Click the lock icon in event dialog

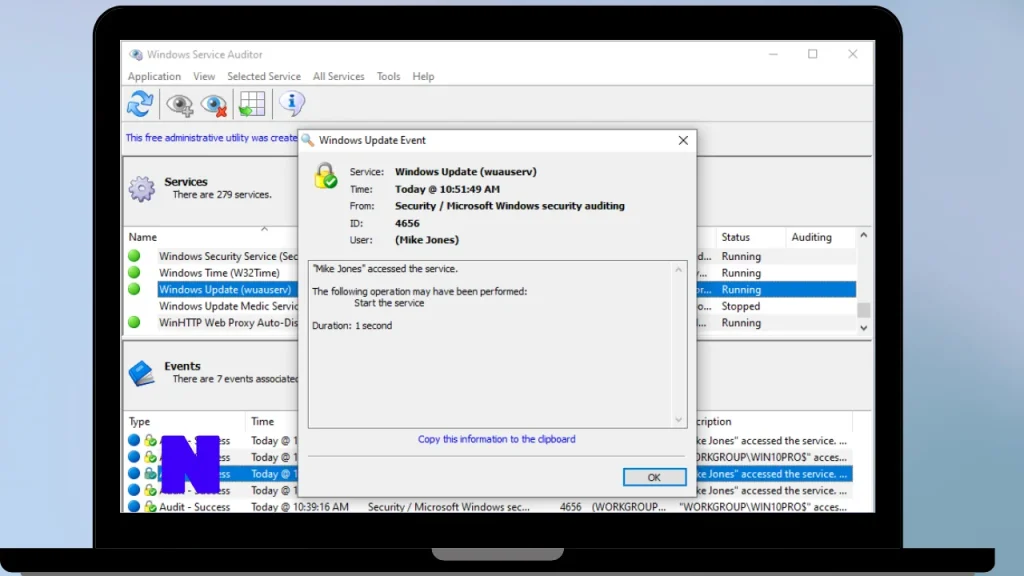325,176
